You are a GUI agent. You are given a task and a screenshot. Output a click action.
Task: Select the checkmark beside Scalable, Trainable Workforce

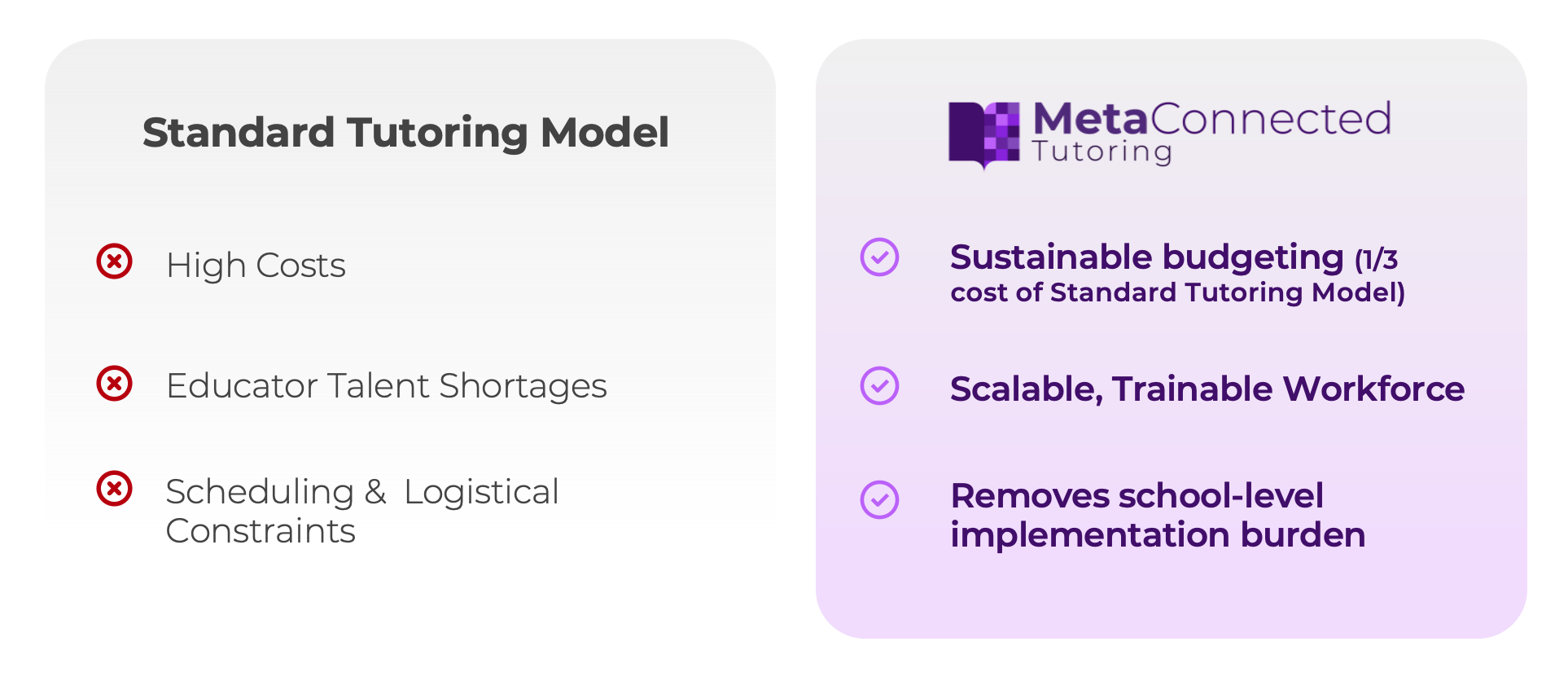pos(879,386)
